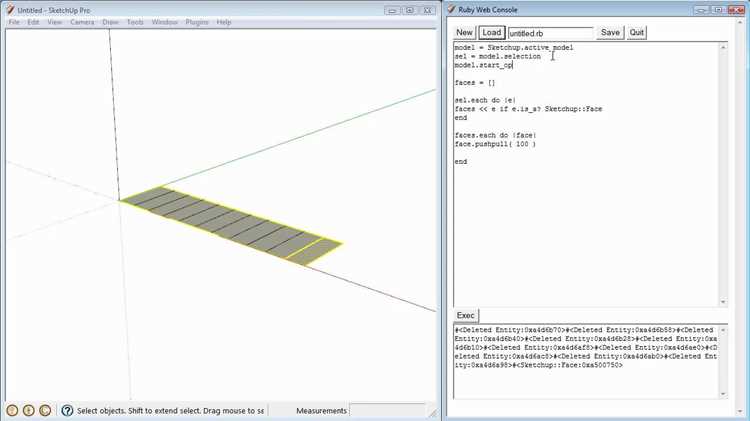Click the untitled.rb filename field
The width and height of the screenshot is (750, 421).
(551, 33)
